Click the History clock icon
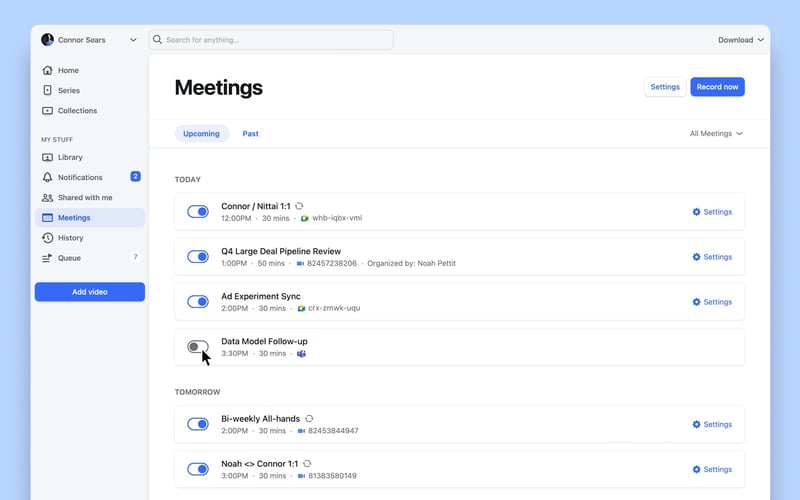The image size is (800, 500). pos(47,238)
